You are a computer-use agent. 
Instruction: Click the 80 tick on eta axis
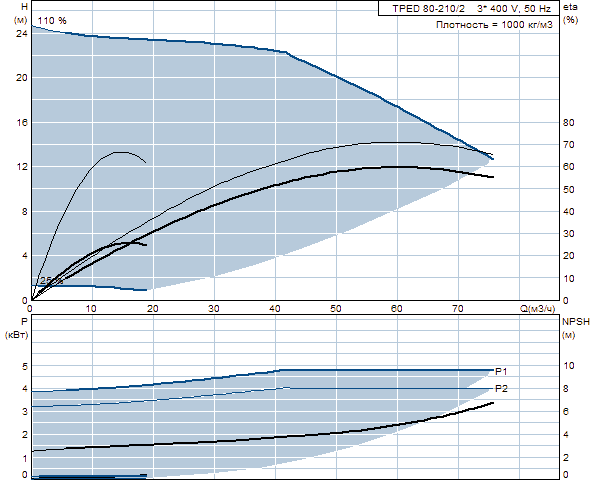point(568,122)
